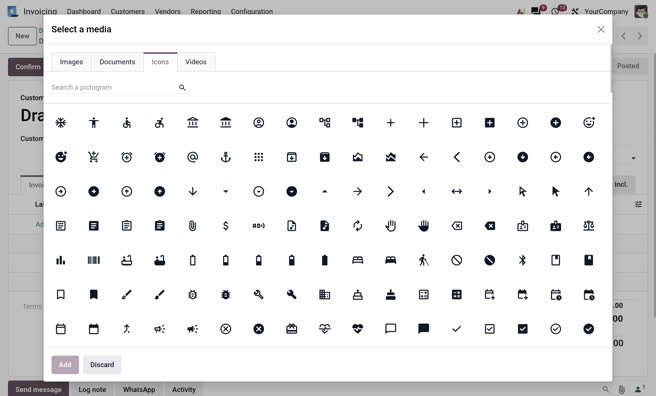The width and height of the screenshot is (656, 396).
Task: Choose the filled check circle icon
Action: point(588,329)
